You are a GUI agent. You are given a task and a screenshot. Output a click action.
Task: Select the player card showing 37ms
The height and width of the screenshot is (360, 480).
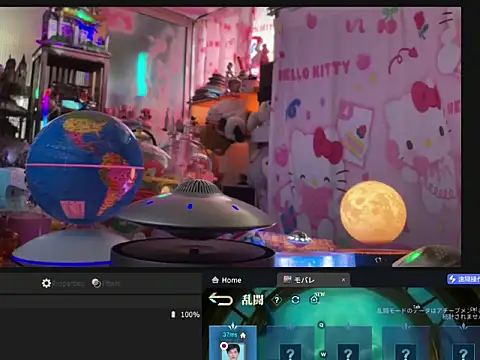pos(233,343)
